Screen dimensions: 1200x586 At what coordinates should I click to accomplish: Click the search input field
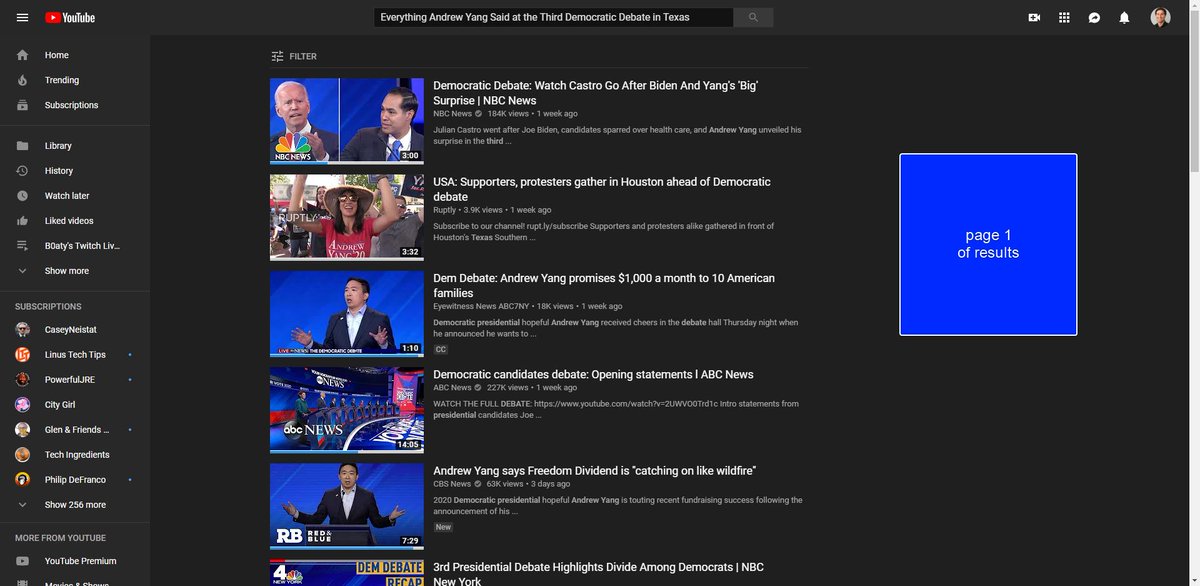coord(553,17)
